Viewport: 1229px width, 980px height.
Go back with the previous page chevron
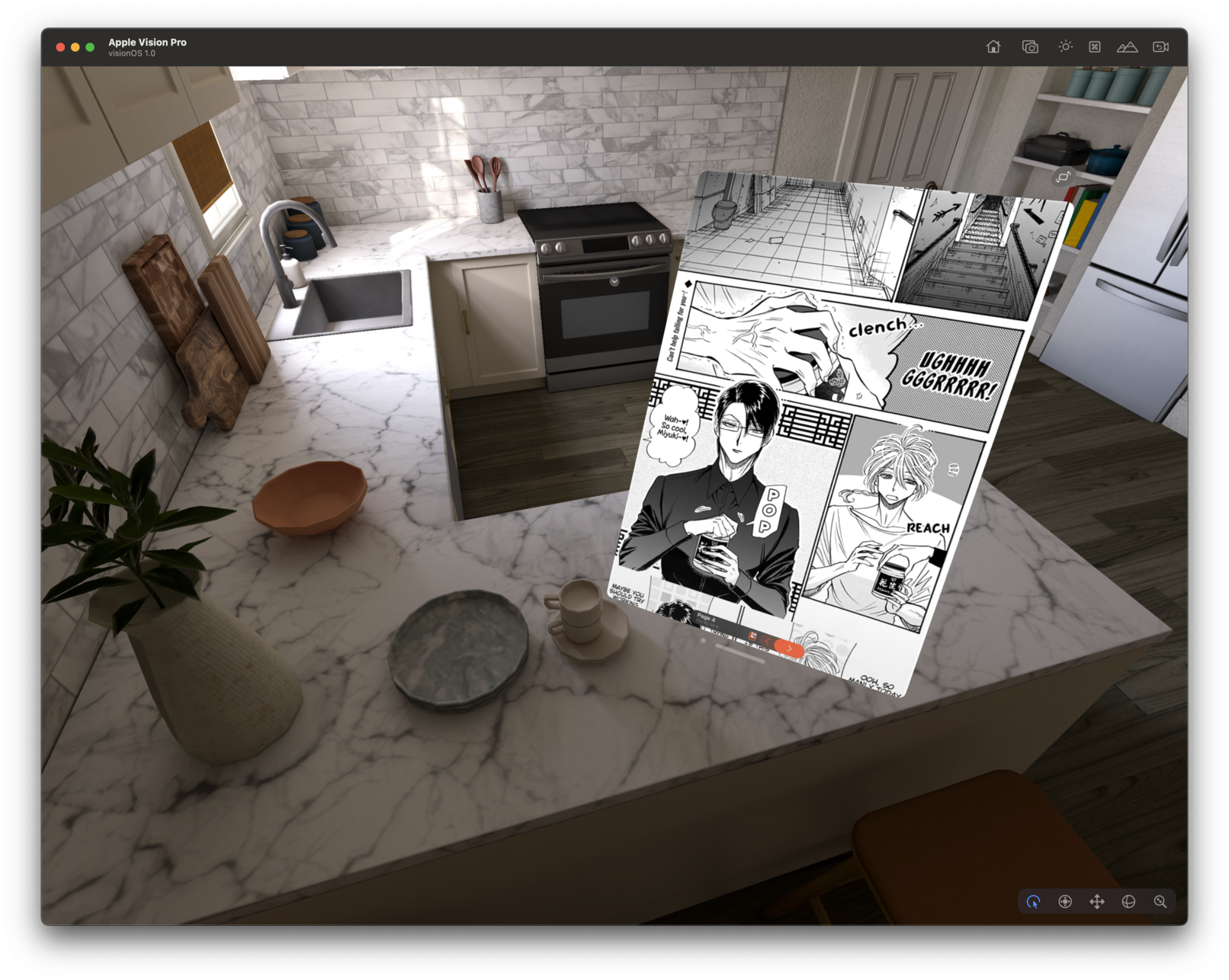coord(769,642)
